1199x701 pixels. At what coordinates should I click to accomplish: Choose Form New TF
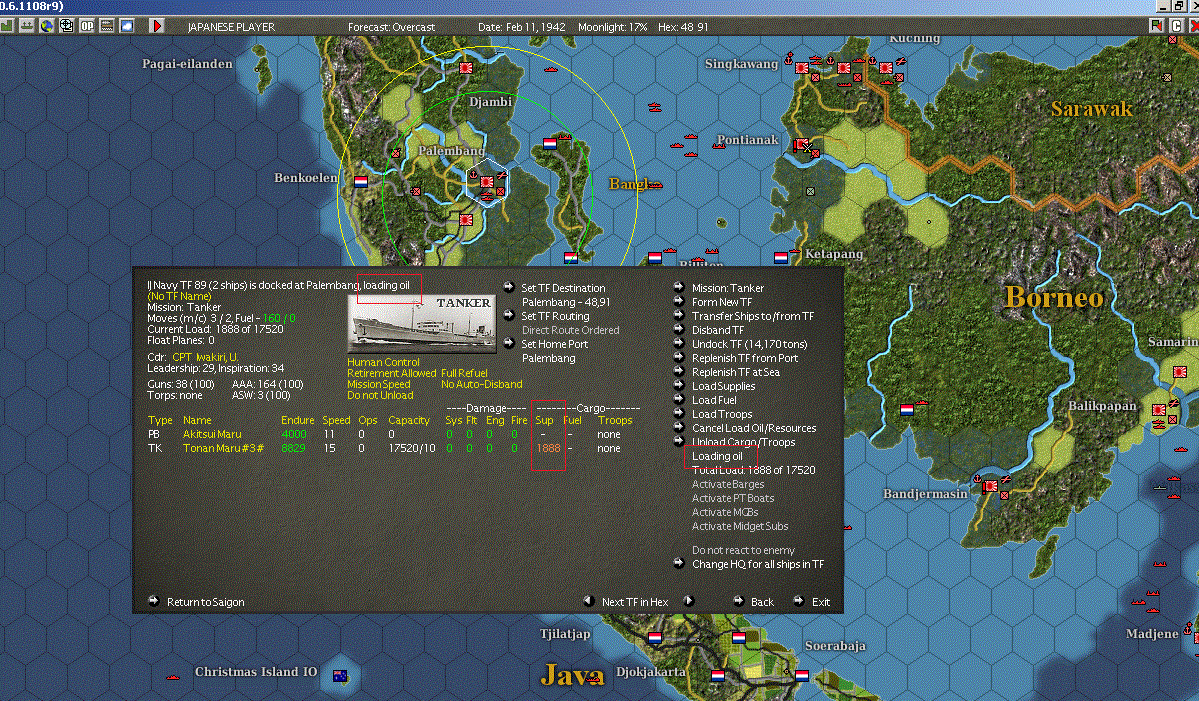722,302
